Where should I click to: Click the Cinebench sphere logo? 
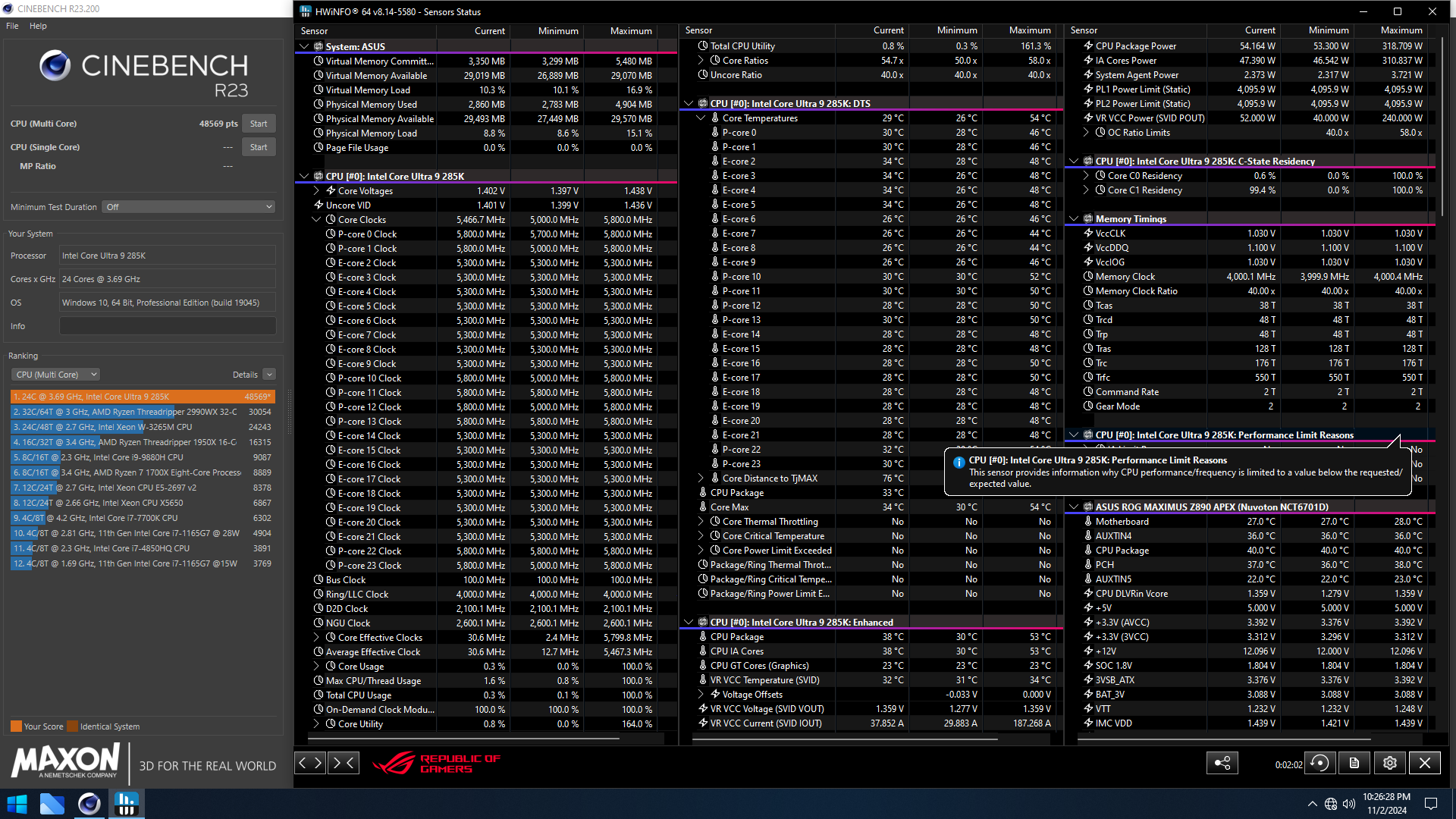tap(55, 66)
